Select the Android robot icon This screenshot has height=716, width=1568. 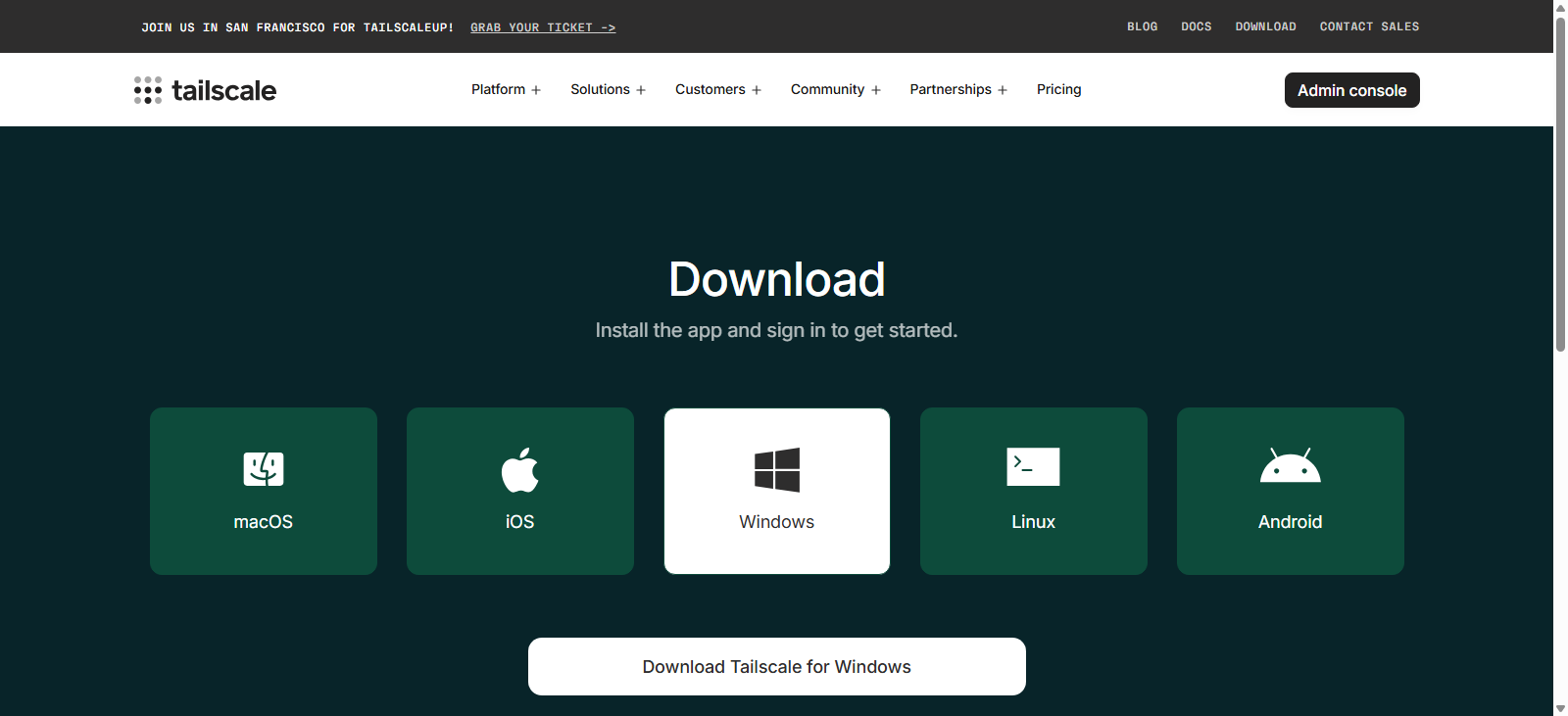(1291, 465)
